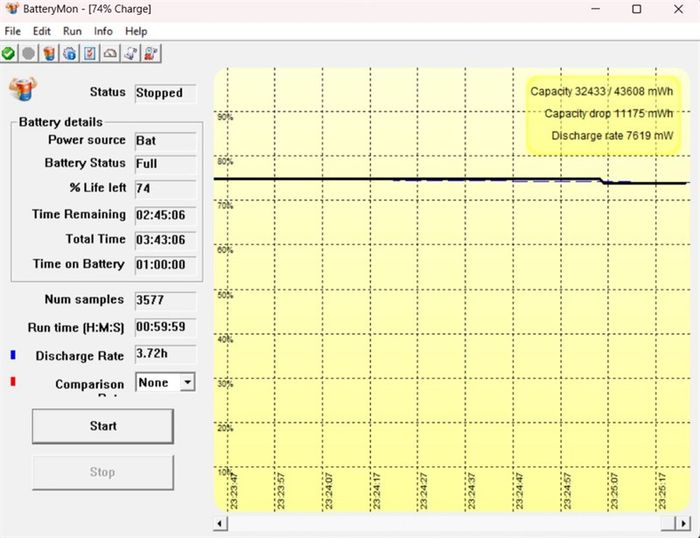This screenshot has height=538, width=700.
Task: Click the % Life left value 74
Action: click(165, 188)
